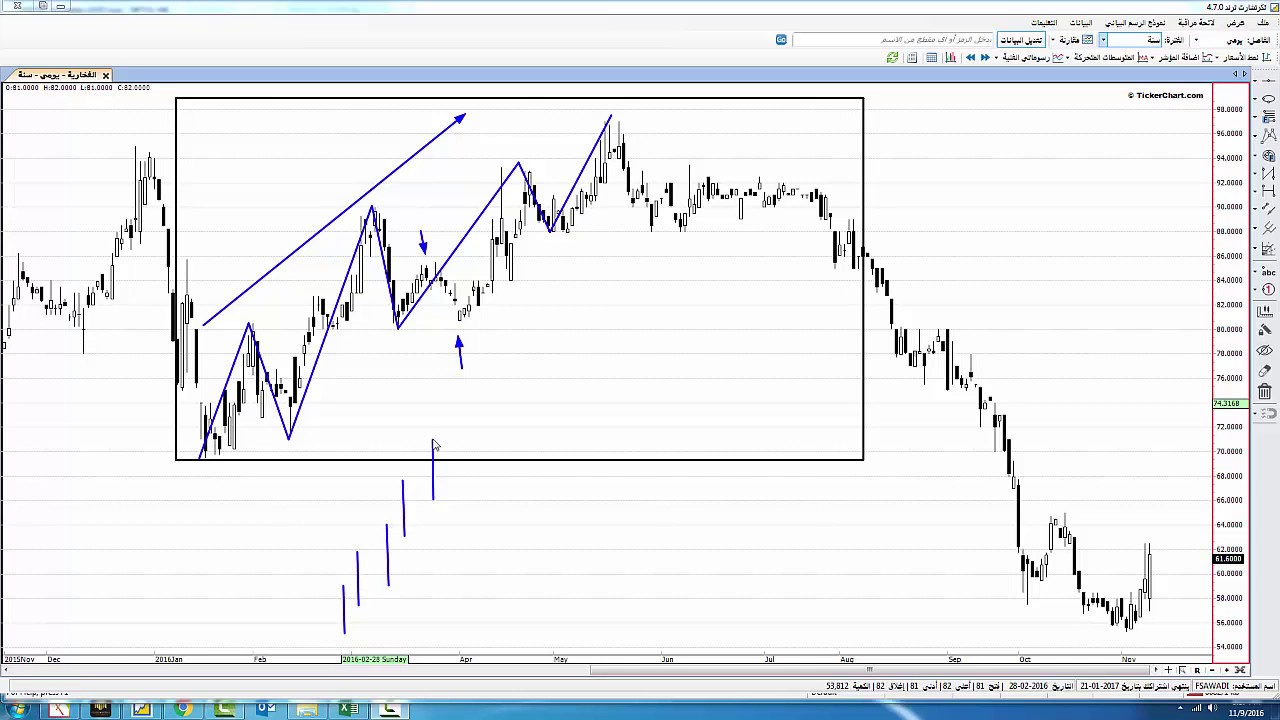
Task: Open the عرض view menu
Action: (1236, 23)
